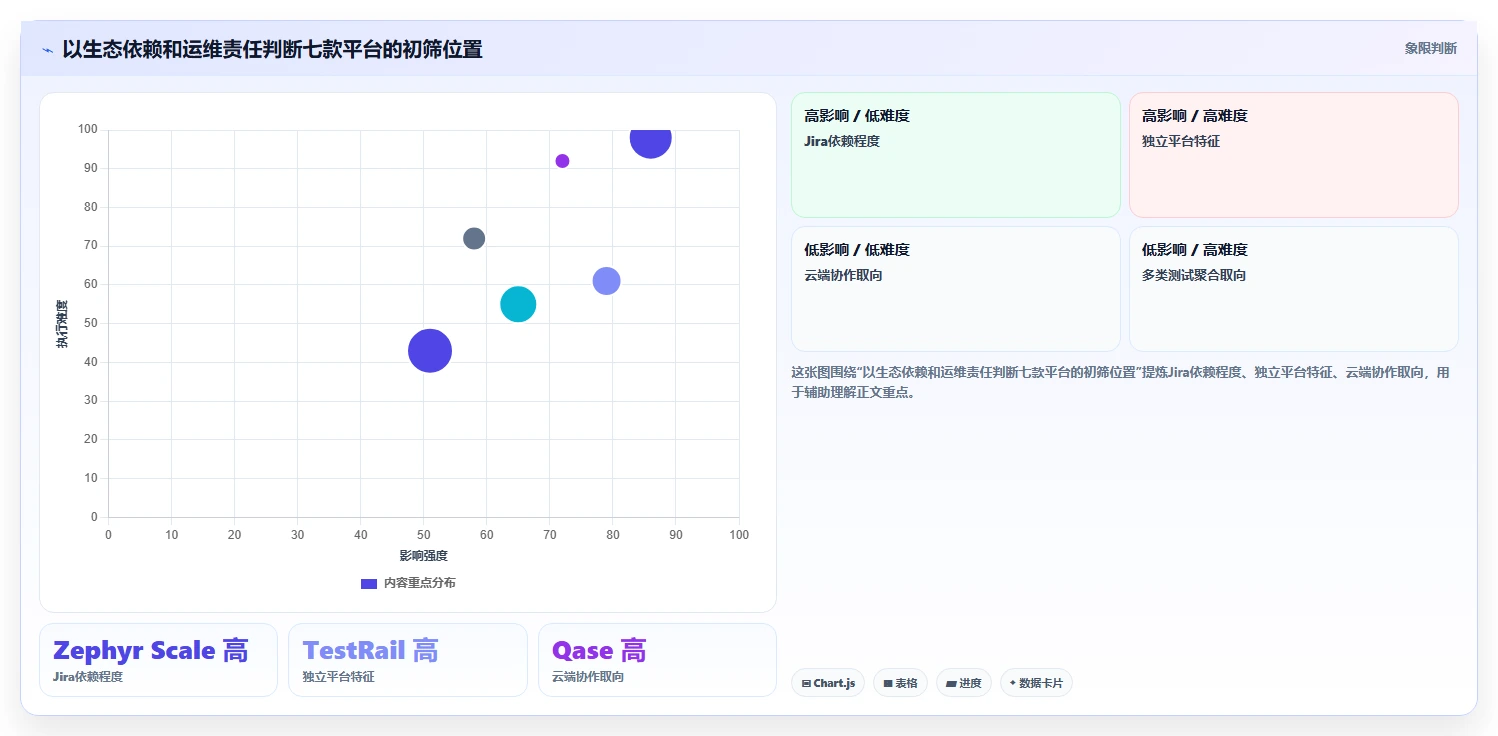The image size is (1498, 736).
Task: Click the cyan bubble near 55 difficulty
Action: click(x=518, y=304)
